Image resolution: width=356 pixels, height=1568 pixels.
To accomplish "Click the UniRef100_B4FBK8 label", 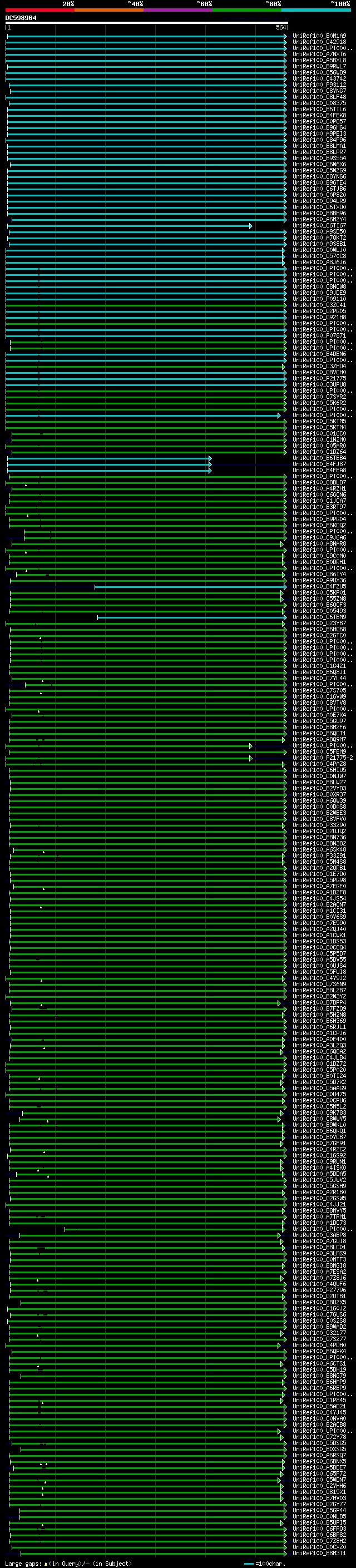I will [x=319, y=116].
